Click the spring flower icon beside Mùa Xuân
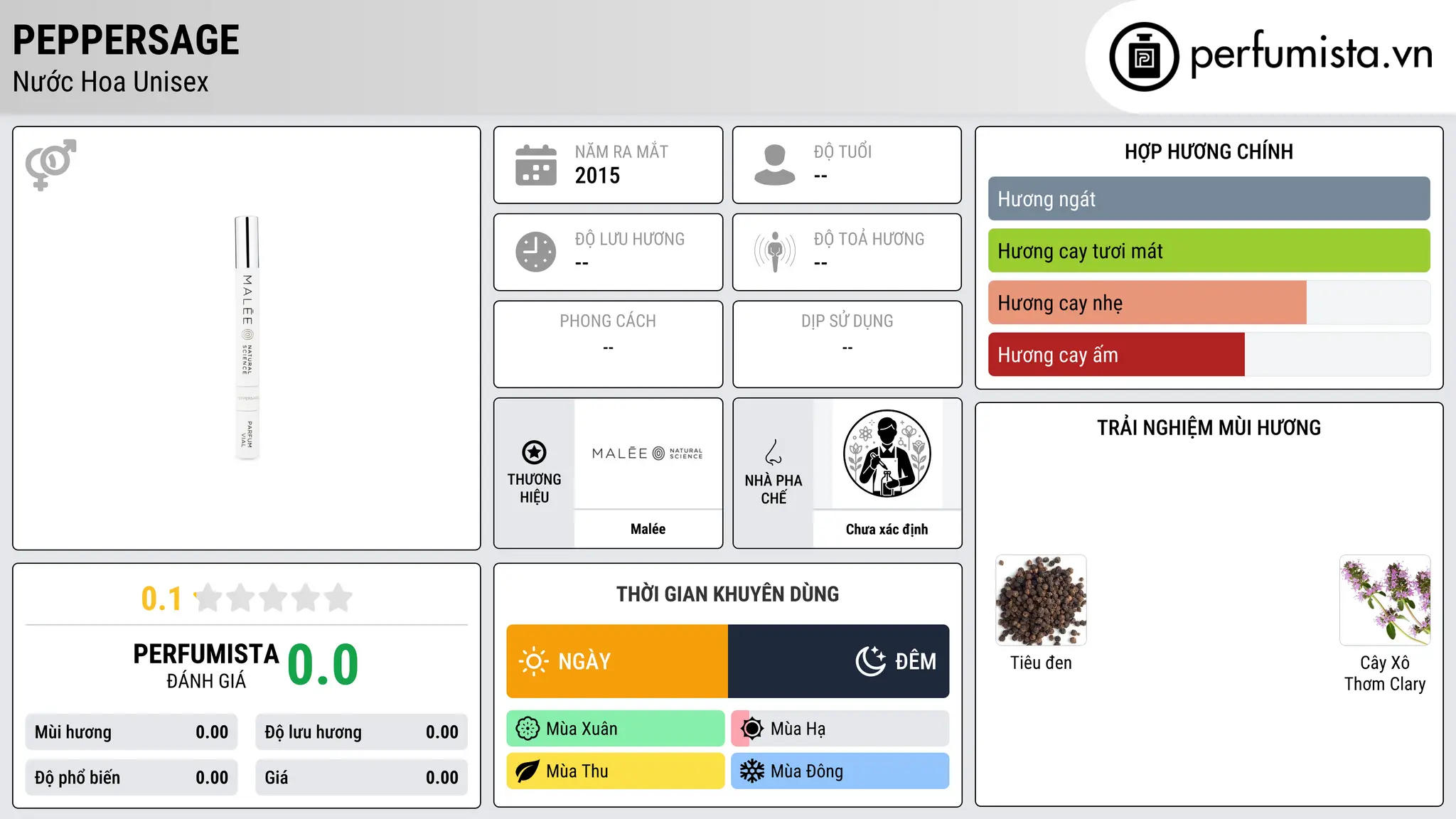The width and height of the screenshot is (1456, 819). click(x=528, y=729)
